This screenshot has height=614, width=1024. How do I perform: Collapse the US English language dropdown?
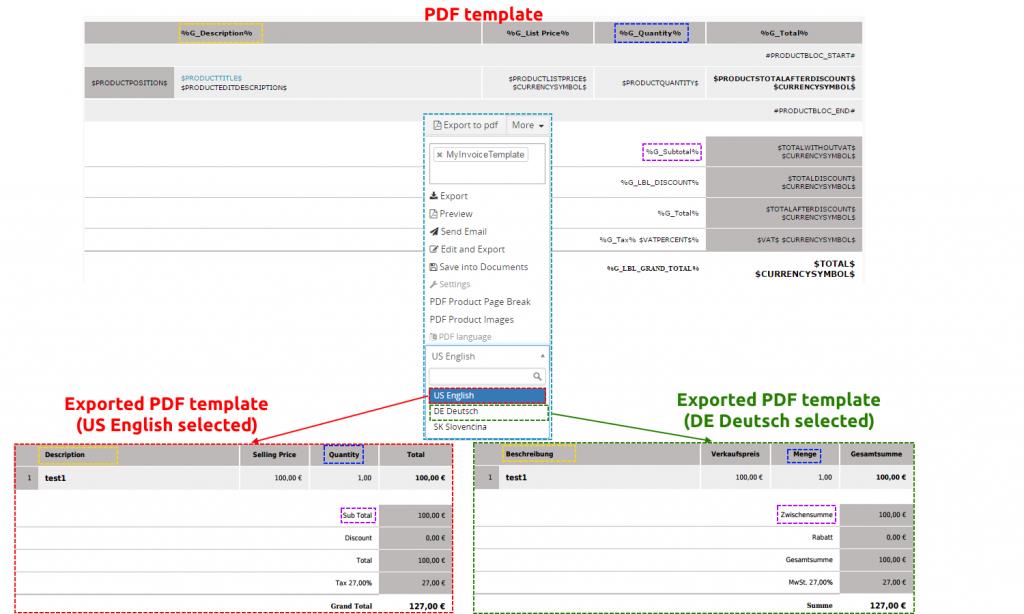(542, 356)
